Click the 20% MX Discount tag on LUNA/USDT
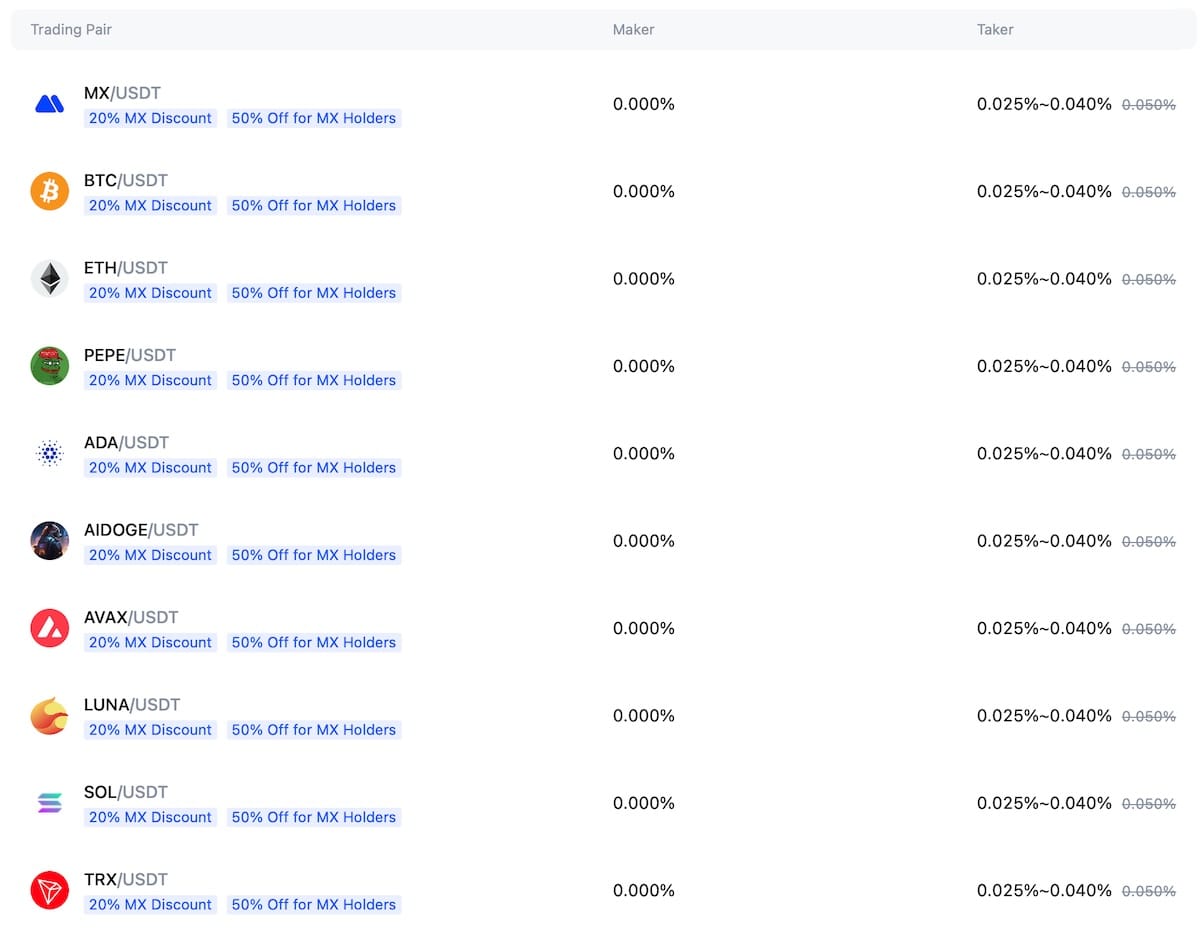The height and width of the screenshot is (940, 1200). click(x=150, y=730)
